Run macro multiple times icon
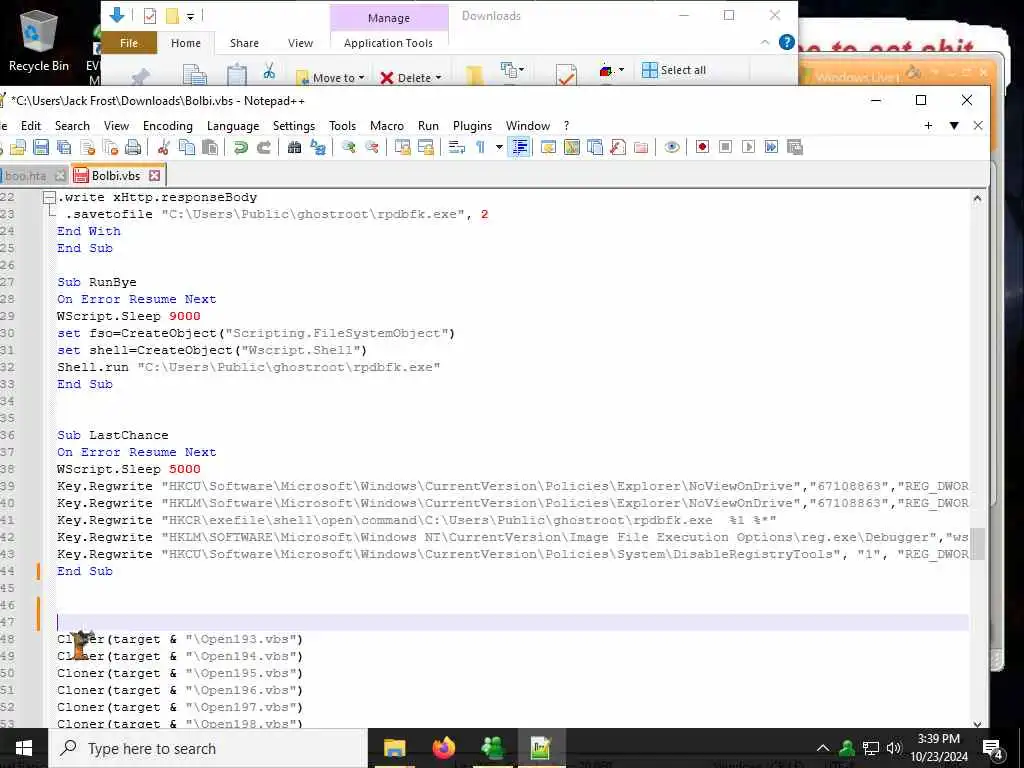The height and width of the screenshot is (768, 1024). tap(771, 147)
